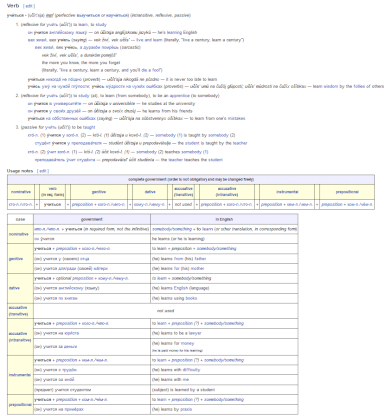Viewport: 391px width, 420px height.
Task: Open 'teacher' link in 'taught by the teacher'
Action: [x=240, y=143]
